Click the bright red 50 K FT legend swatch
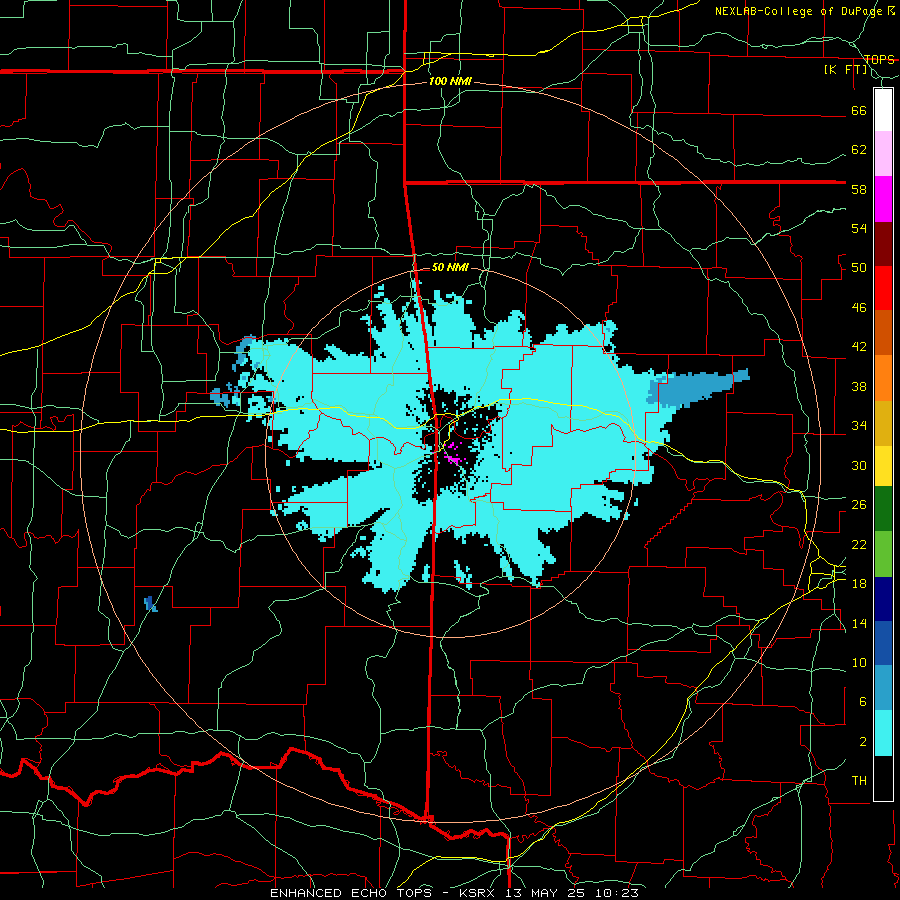 coord(883,288)
